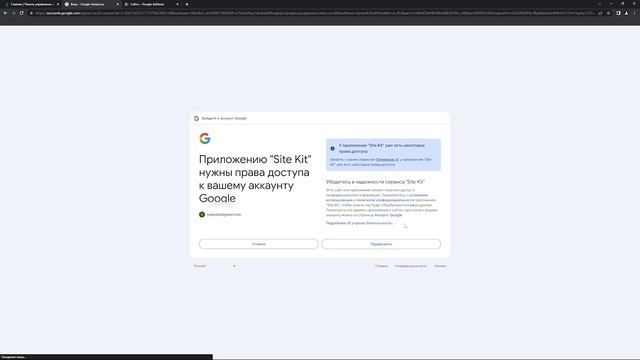This screenshot has width=640, height=360.
Task: Open the Google Account link in description
Action: [388, 215]
